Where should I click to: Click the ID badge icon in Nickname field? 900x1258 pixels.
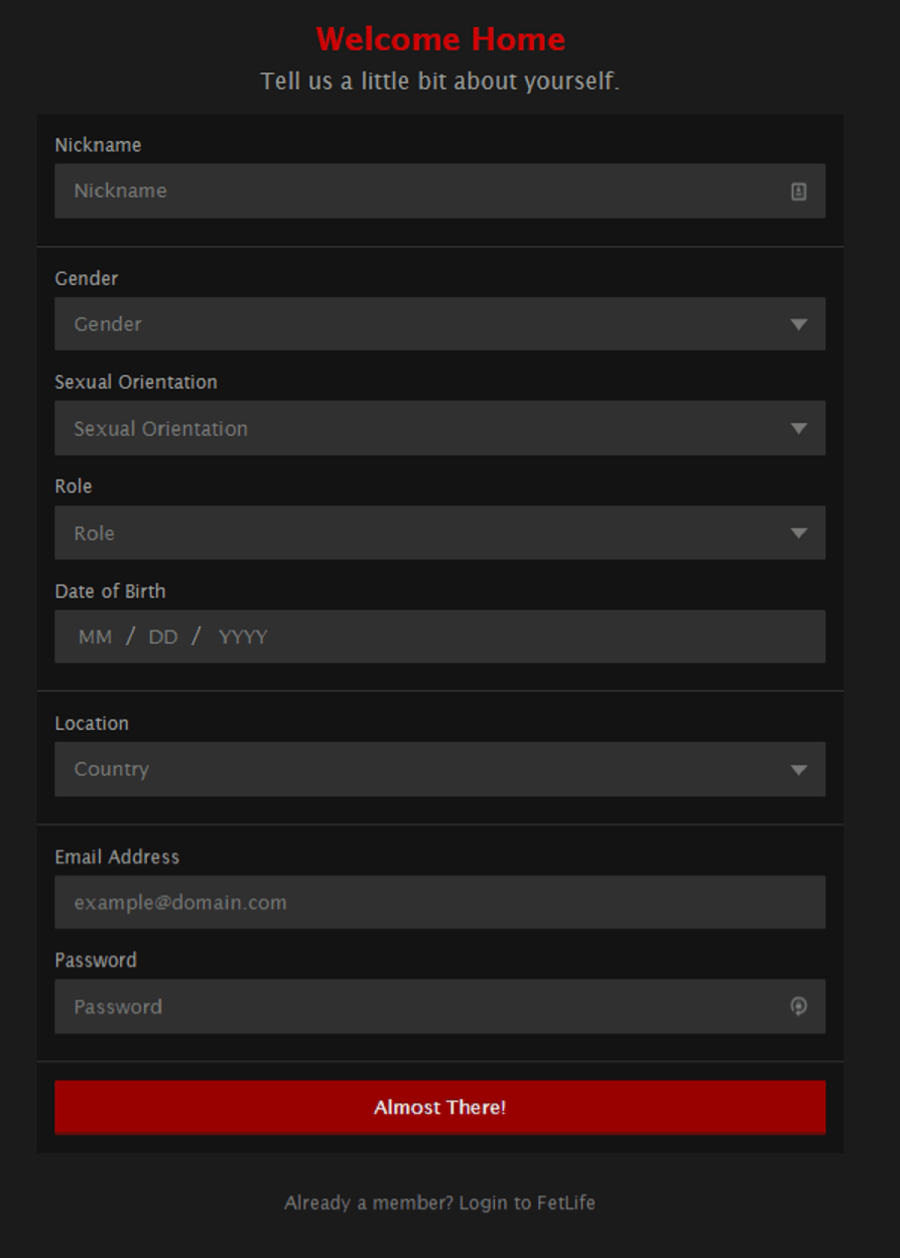798,191
